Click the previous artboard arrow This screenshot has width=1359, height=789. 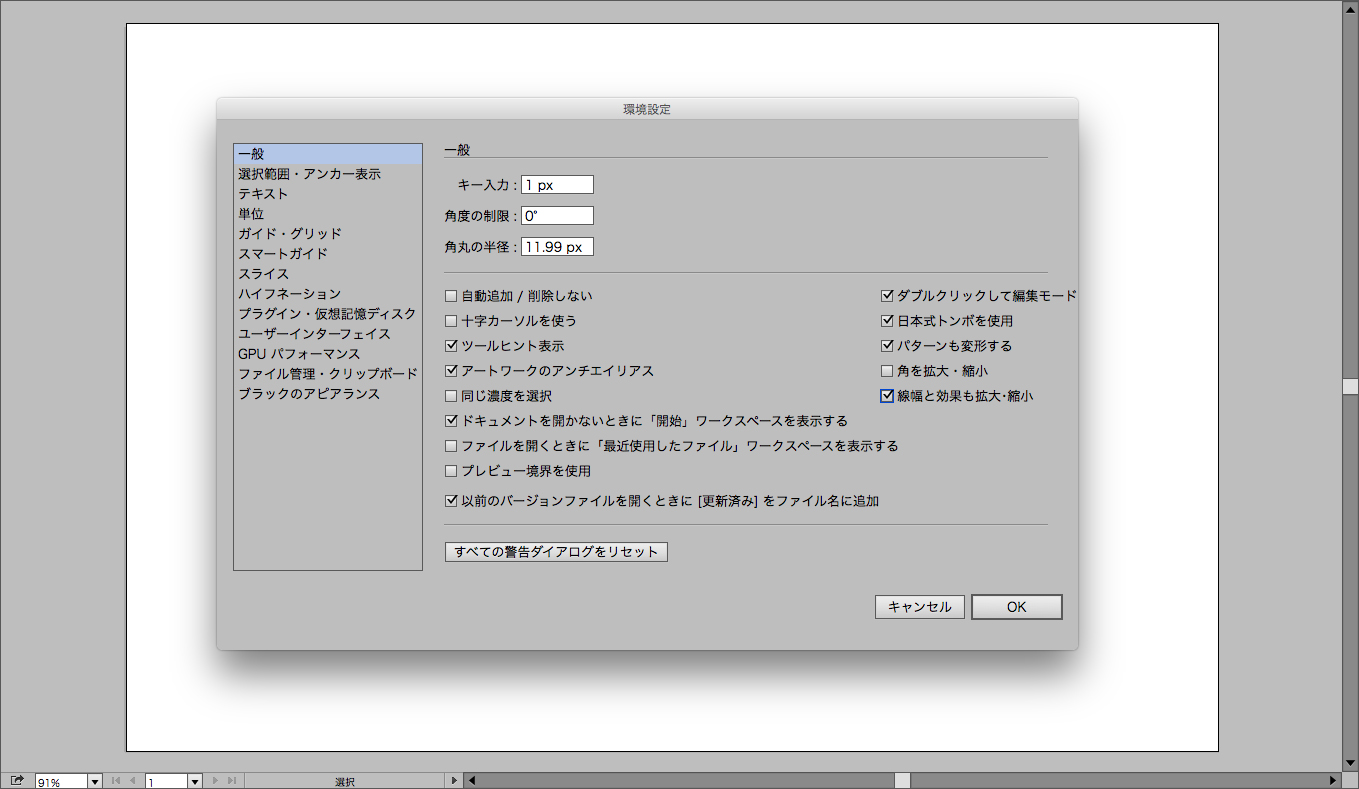coord(132,781)
